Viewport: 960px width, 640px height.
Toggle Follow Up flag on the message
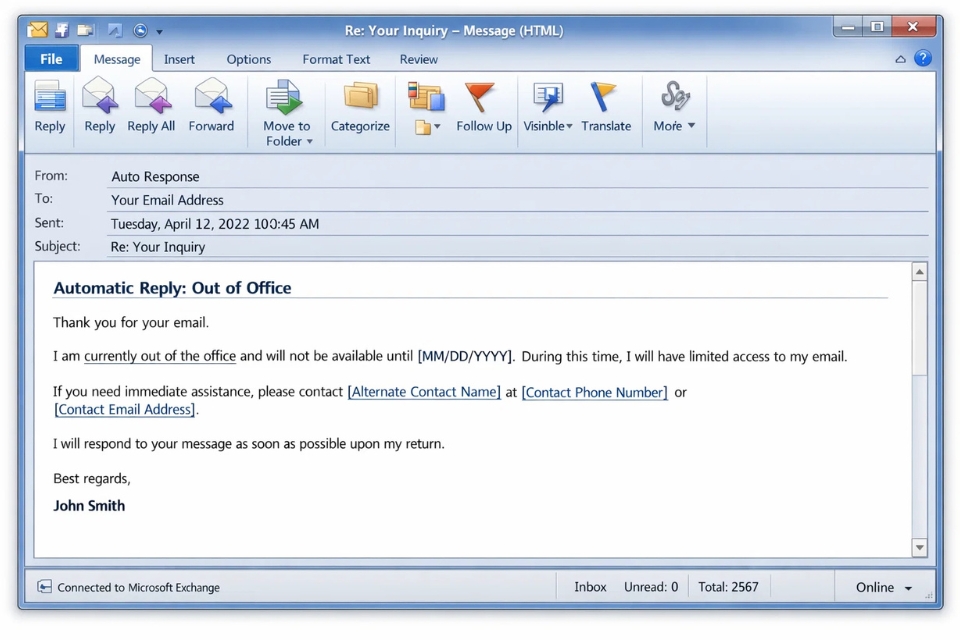click(x=483, y=107)
